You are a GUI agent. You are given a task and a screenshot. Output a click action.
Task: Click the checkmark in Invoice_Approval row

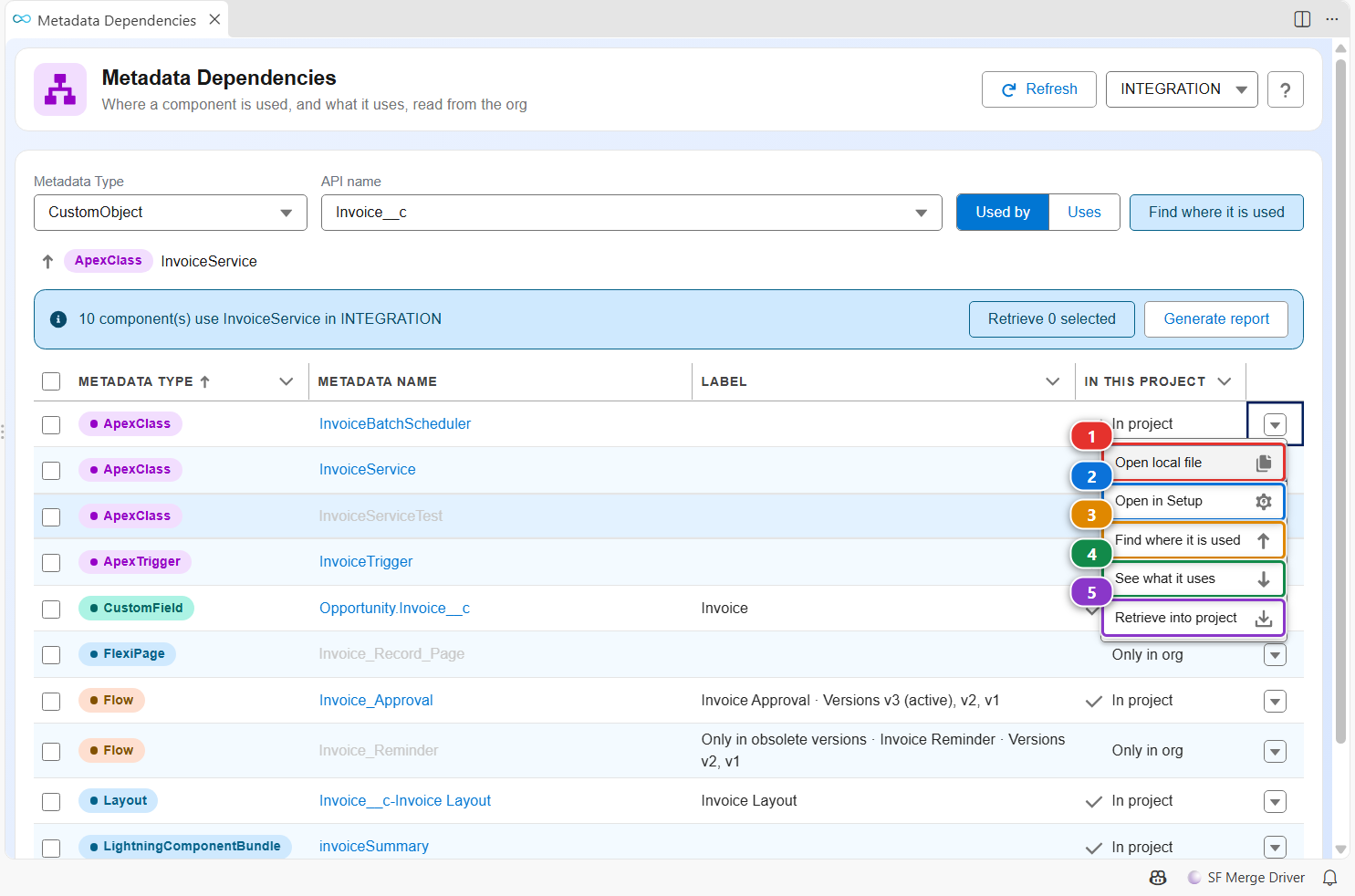coord(1093,701)
